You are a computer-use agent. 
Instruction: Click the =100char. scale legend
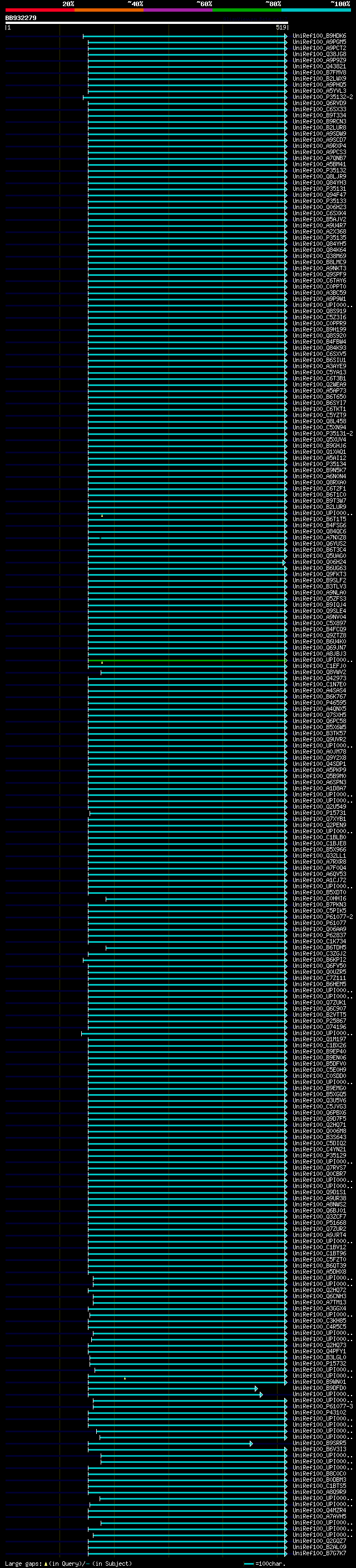point(265,1564)
